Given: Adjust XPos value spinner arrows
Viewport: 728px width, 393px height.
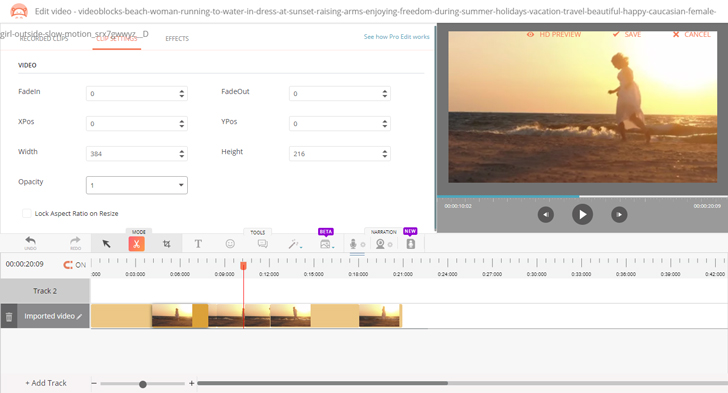Looking at the screenshot, I should pyautogui.click(x=182, y=124).
